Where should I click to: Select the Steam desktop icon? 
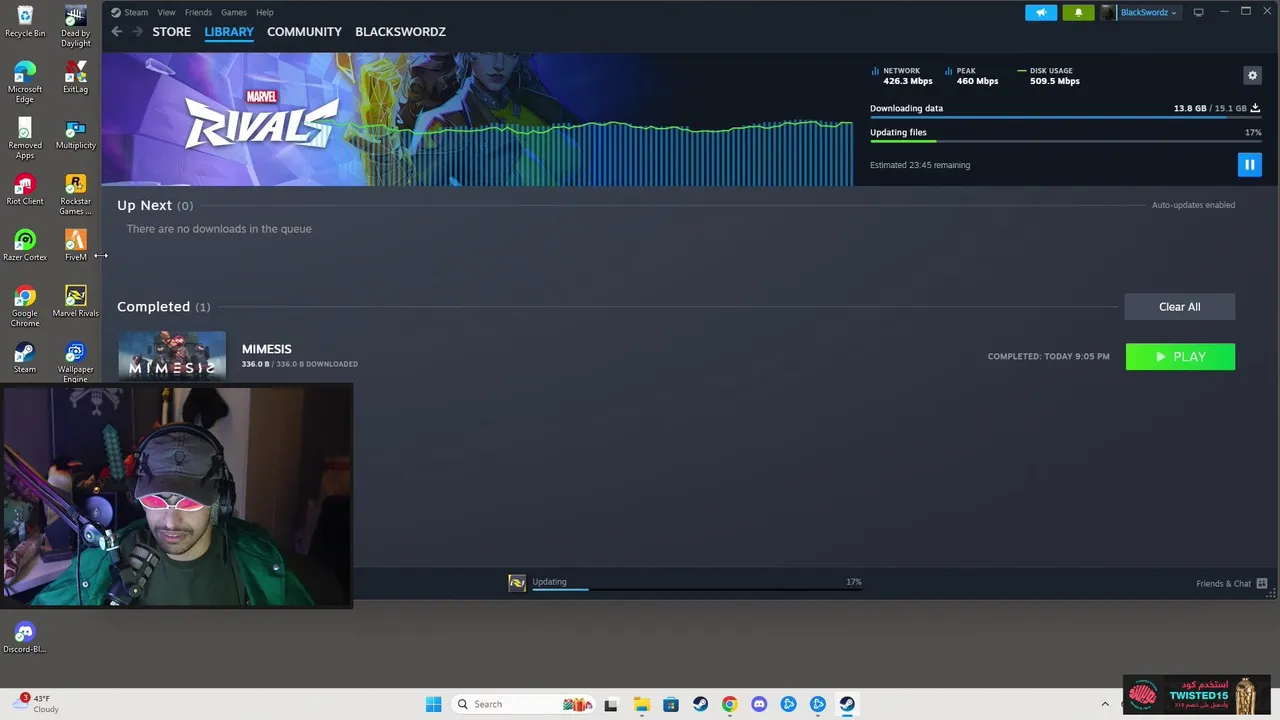25,358
